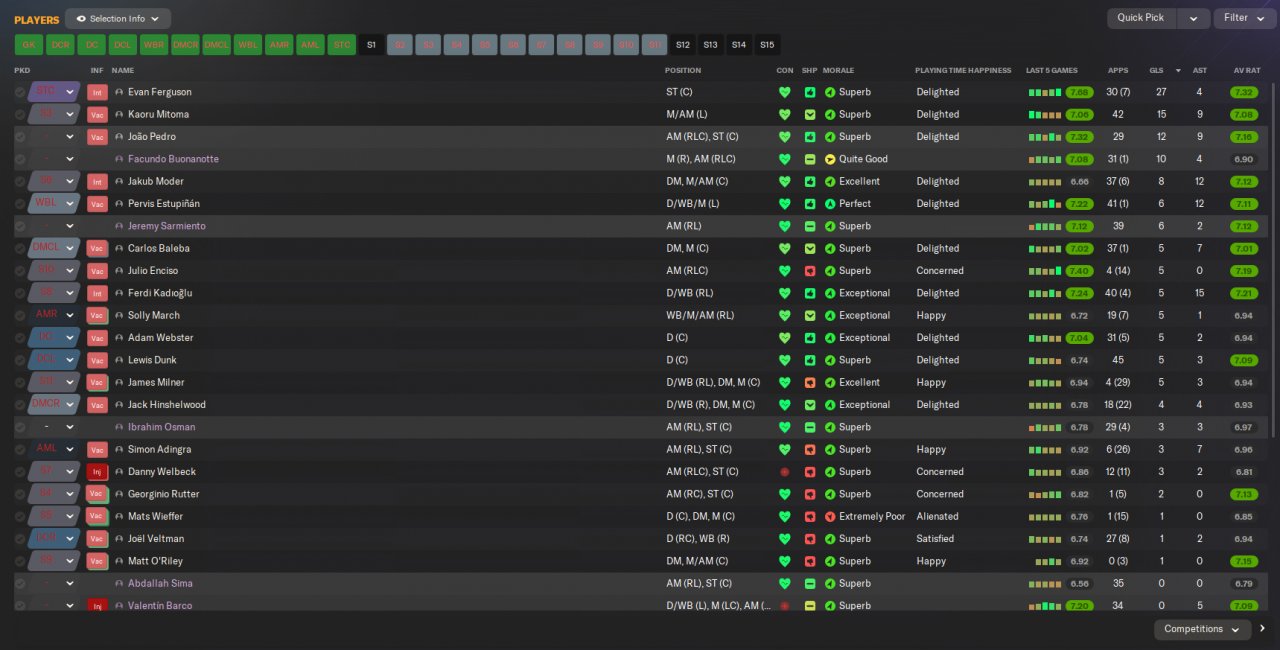1280x650 pixels.
Task: Click the player icon beside Lewis Dunk
Action: (x=119, y=360)
